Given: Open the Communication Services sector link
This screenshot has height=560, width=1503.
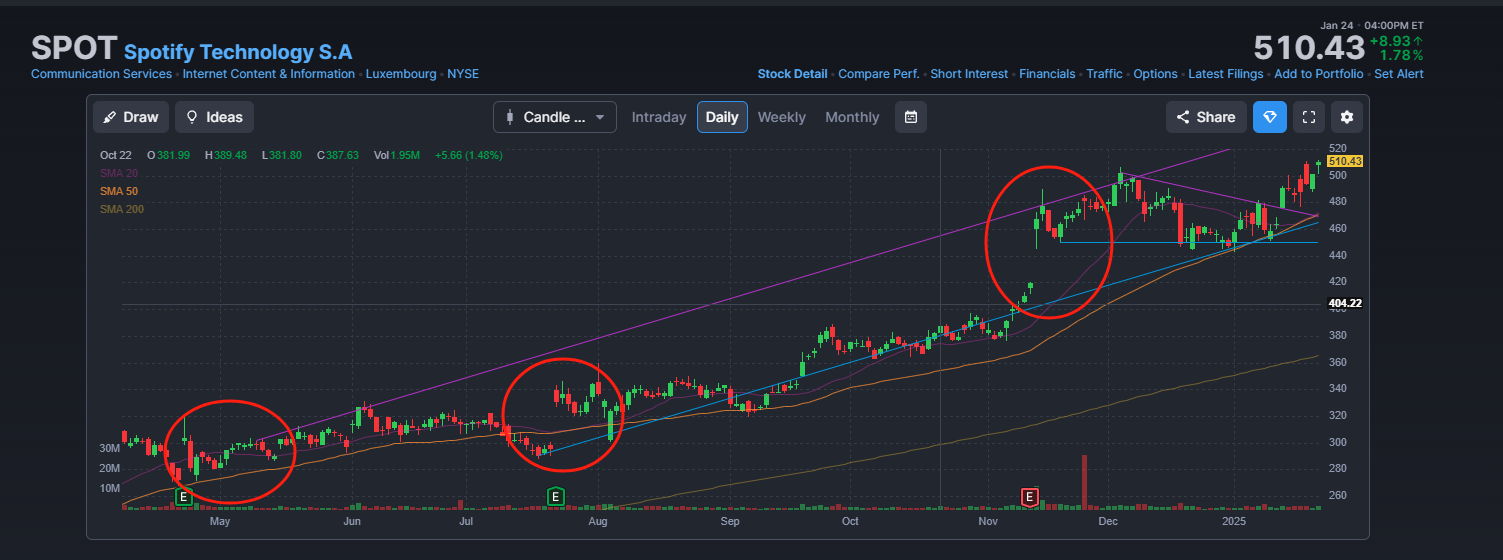Looking at the screenshot, I should [x=101, y=74].
